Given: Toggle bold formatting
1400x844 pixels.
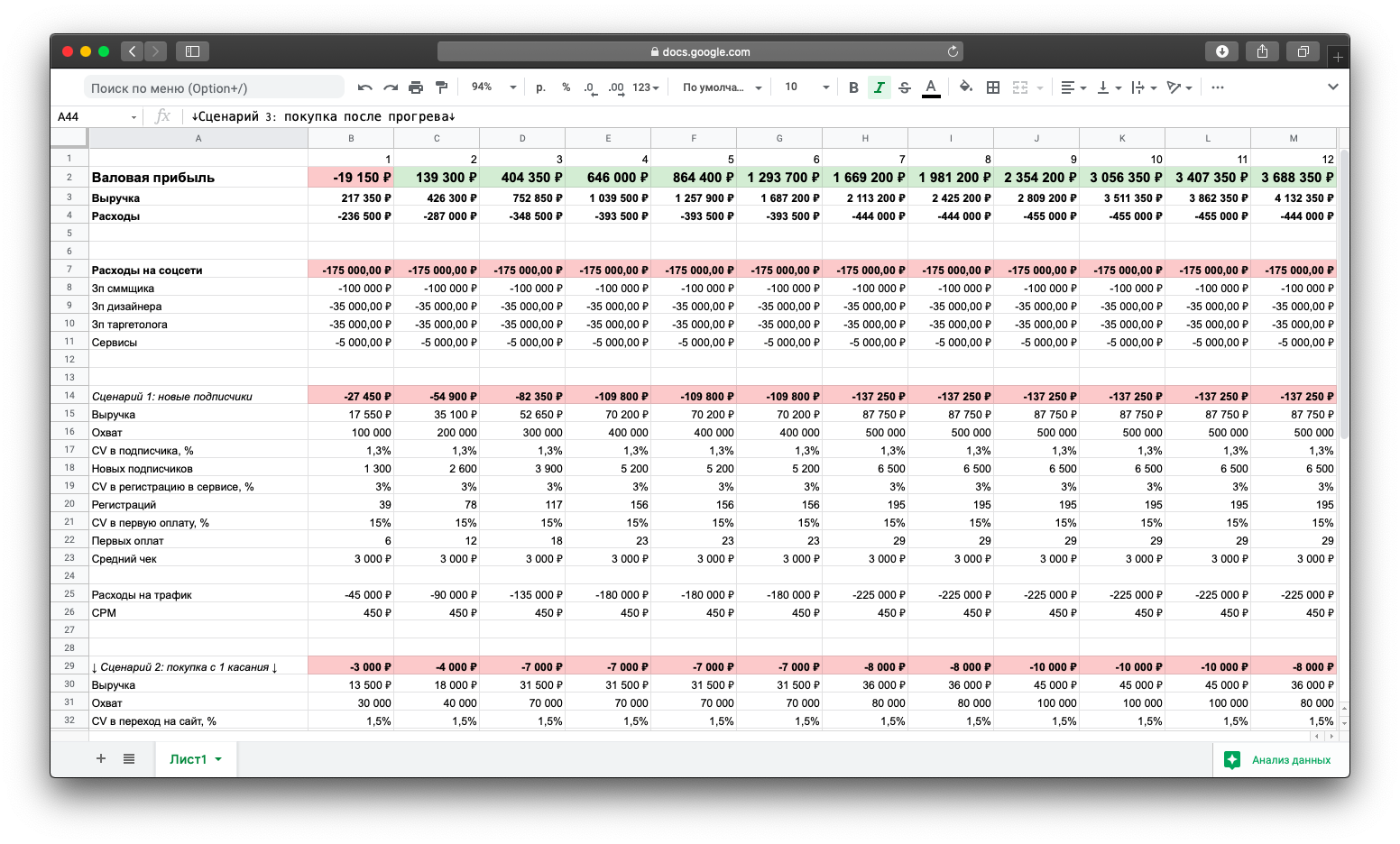Looking at the screenshot, I should tap(853, 87).
